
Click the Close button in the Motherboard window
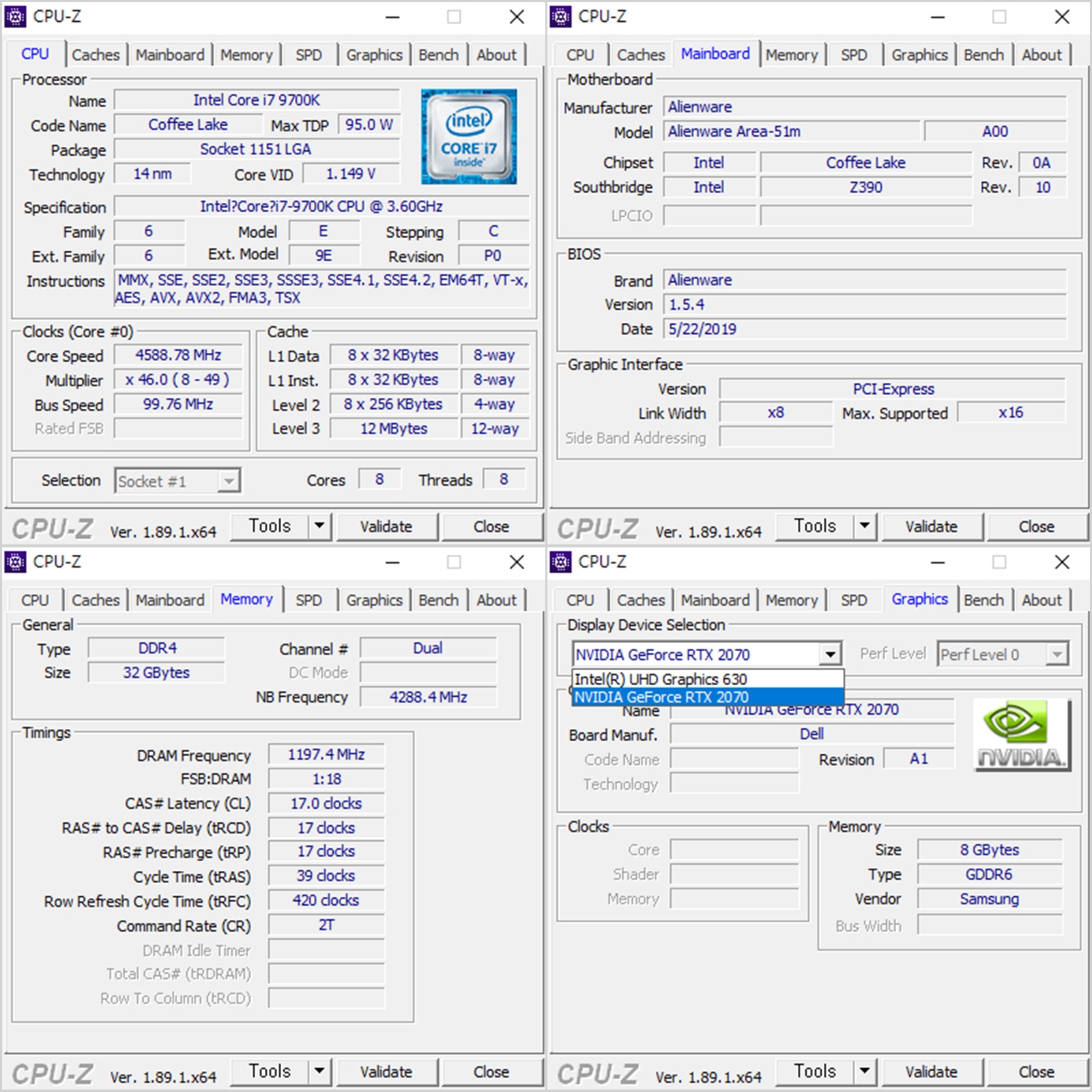coord(1037,526)
